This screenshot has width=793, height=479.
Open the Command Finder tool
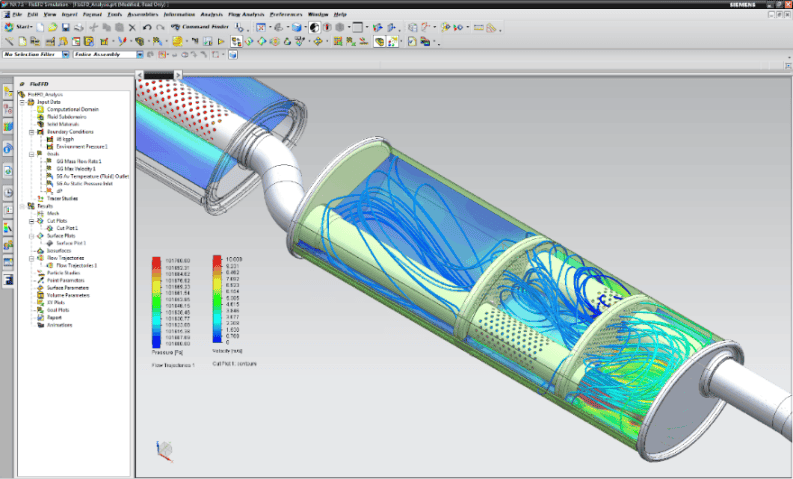pyautogui.click(x=198, y=28)
